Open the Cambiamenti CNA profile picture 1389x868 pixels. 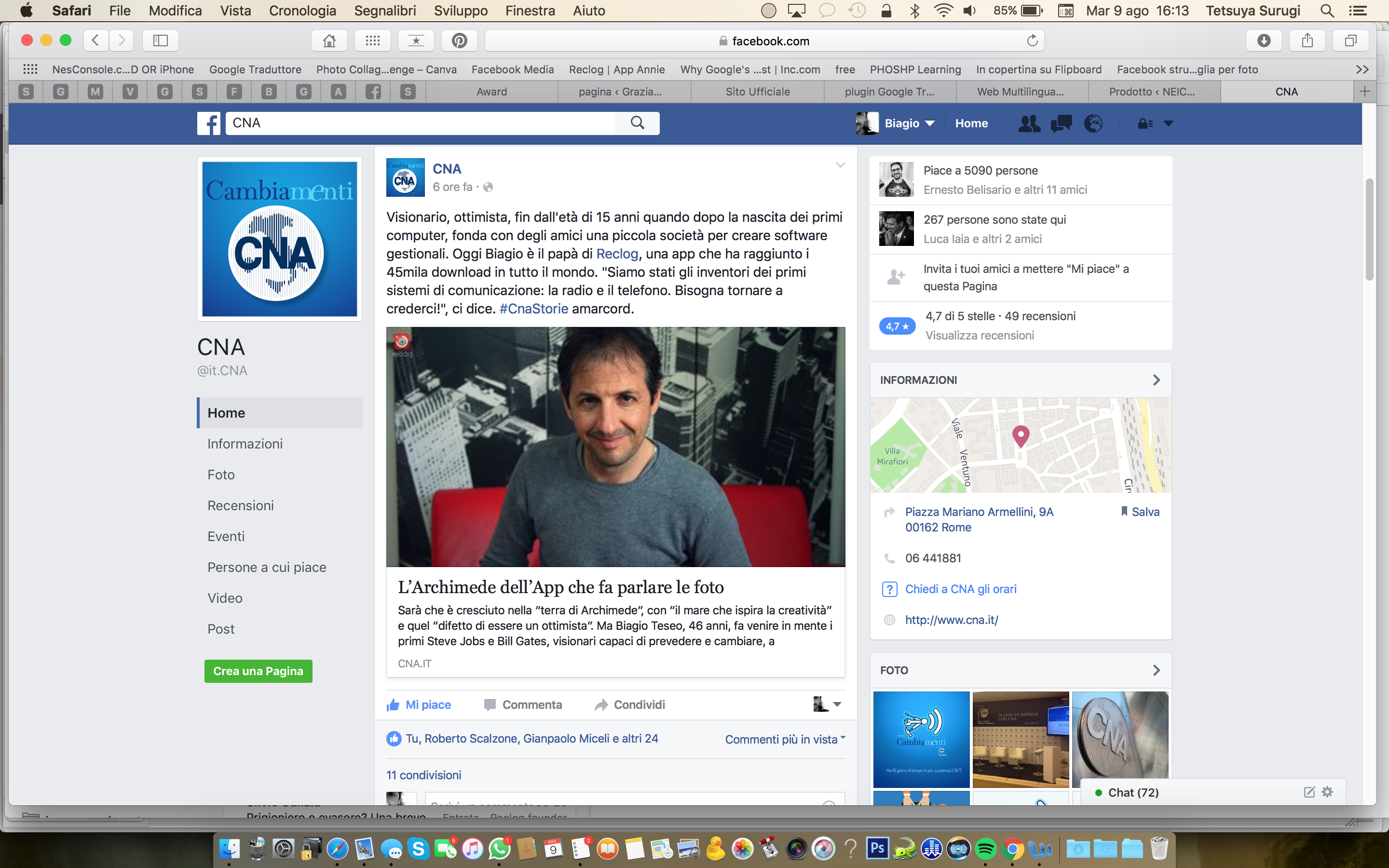click(x=280, y=239)
